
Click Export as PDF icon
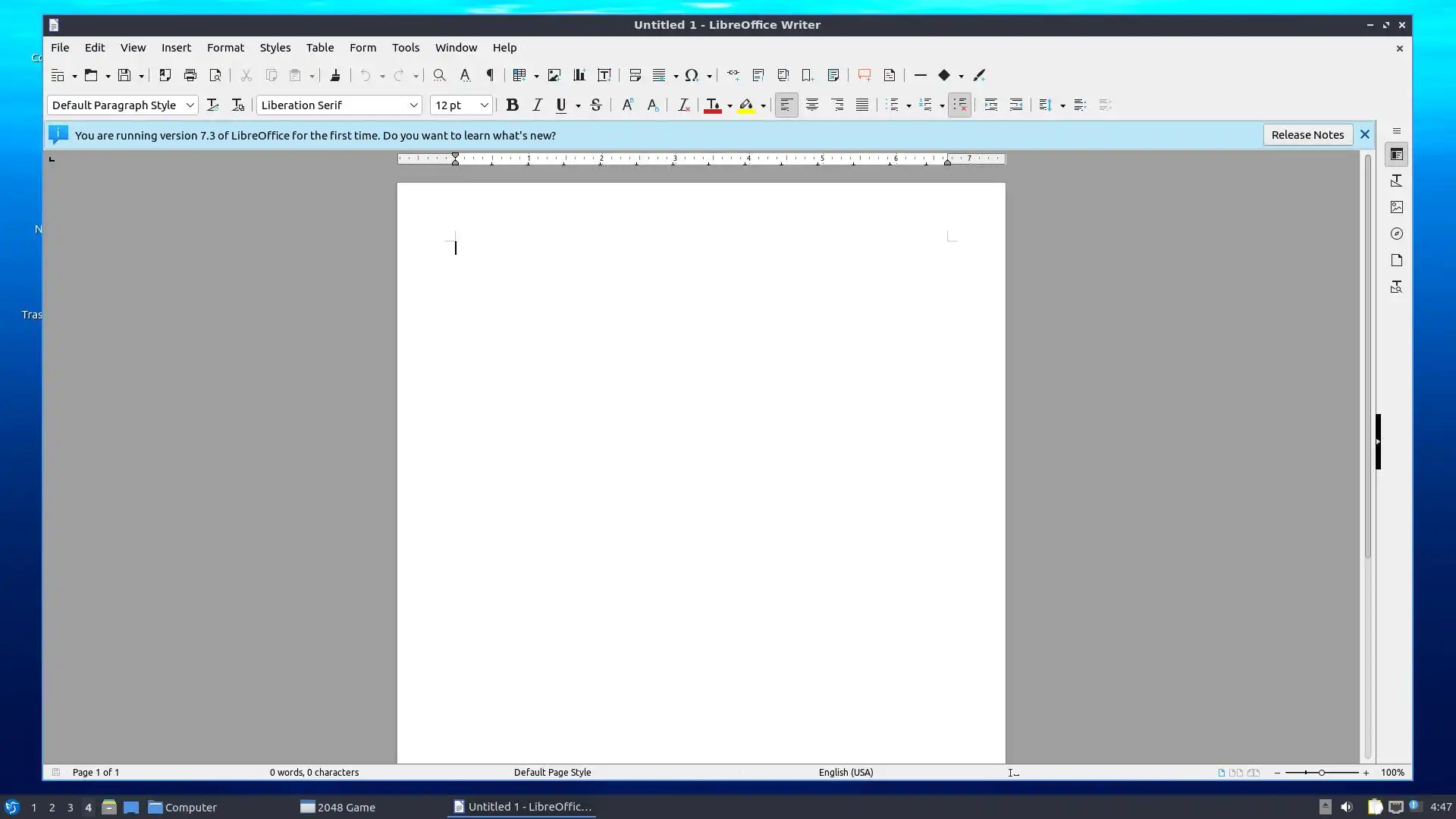coord(165,75)
